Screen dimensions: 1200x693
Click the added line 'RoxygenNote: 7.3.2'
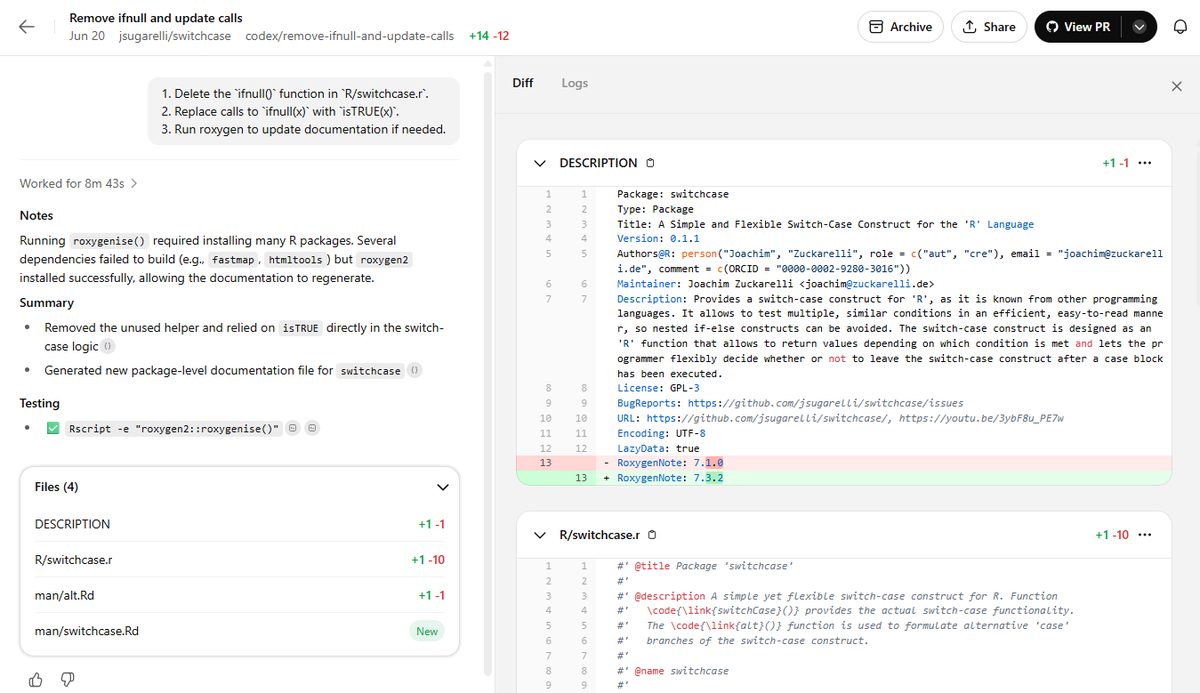(x=843, y=478)
